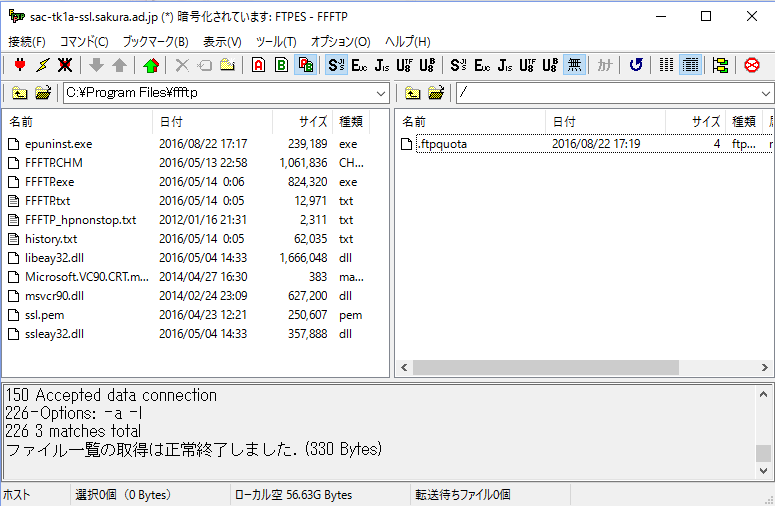775x506 pixels.
Task: Open the コマンド(C) menu
Action: click(84, 42)
